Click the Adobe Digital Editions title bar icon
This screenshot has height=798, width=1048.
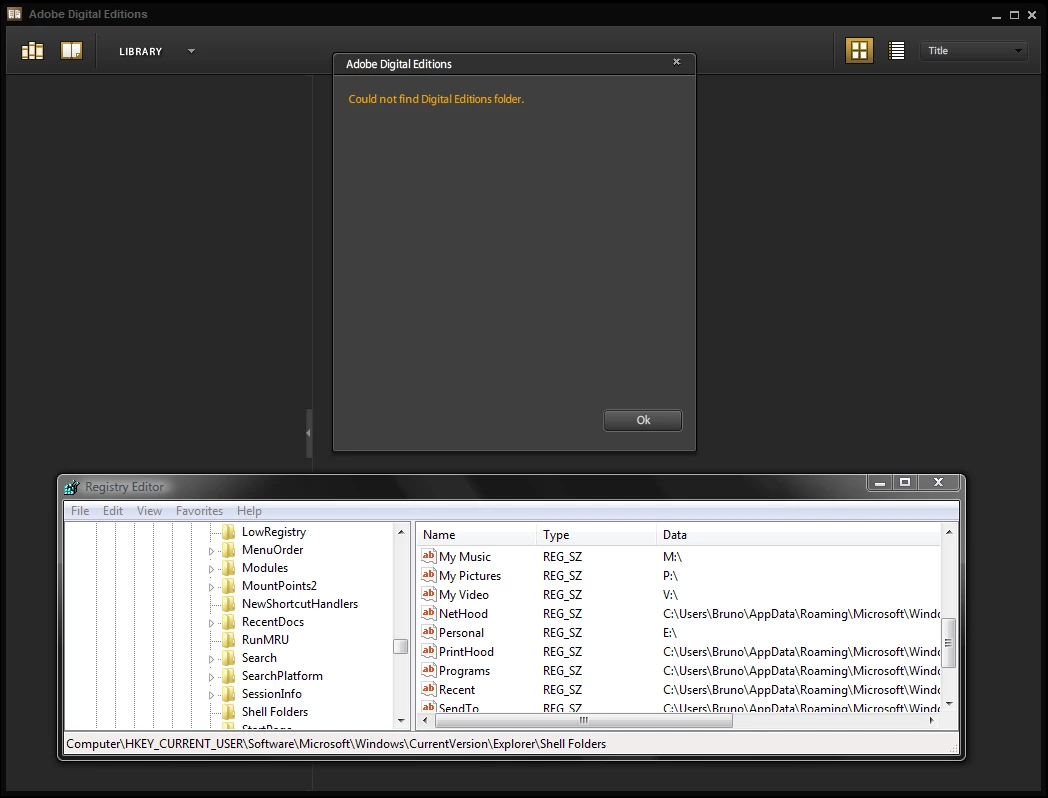click(x=15, y=13)
